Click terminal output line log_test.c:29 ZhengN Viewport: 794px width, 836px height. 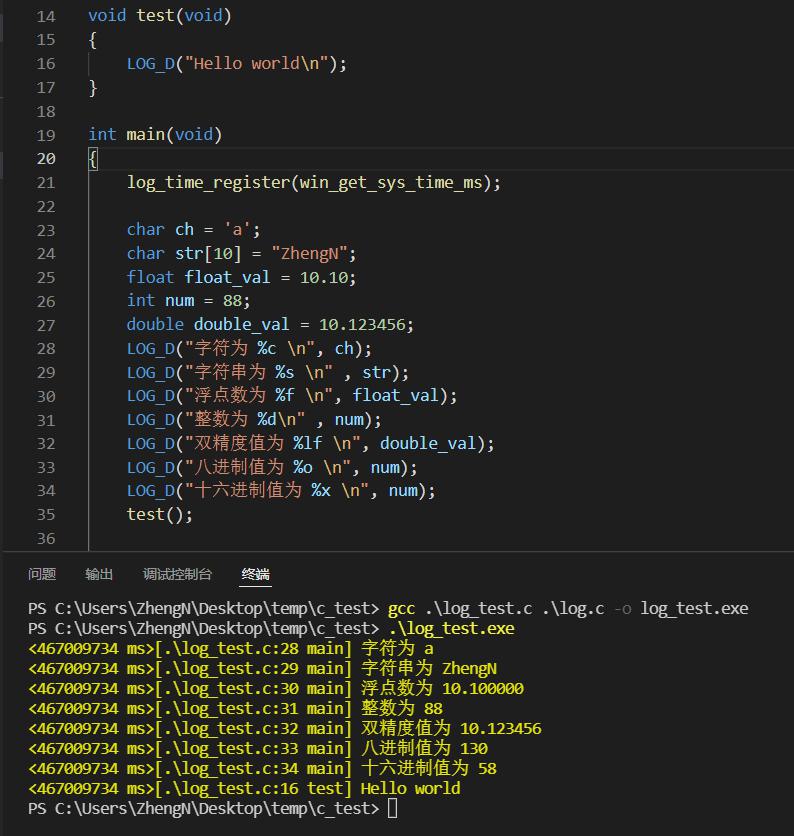point(262,669)
